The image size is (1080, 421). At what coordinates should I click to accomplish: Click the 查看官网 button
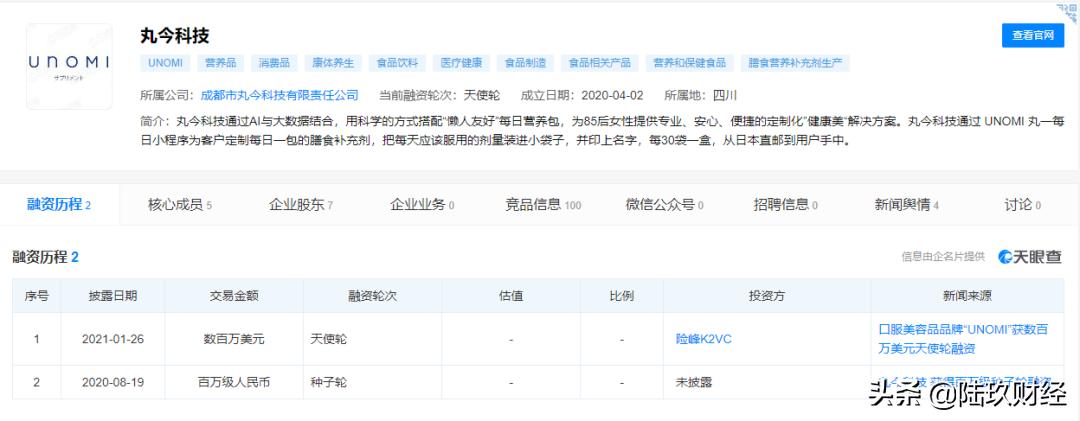(1032, 35)
